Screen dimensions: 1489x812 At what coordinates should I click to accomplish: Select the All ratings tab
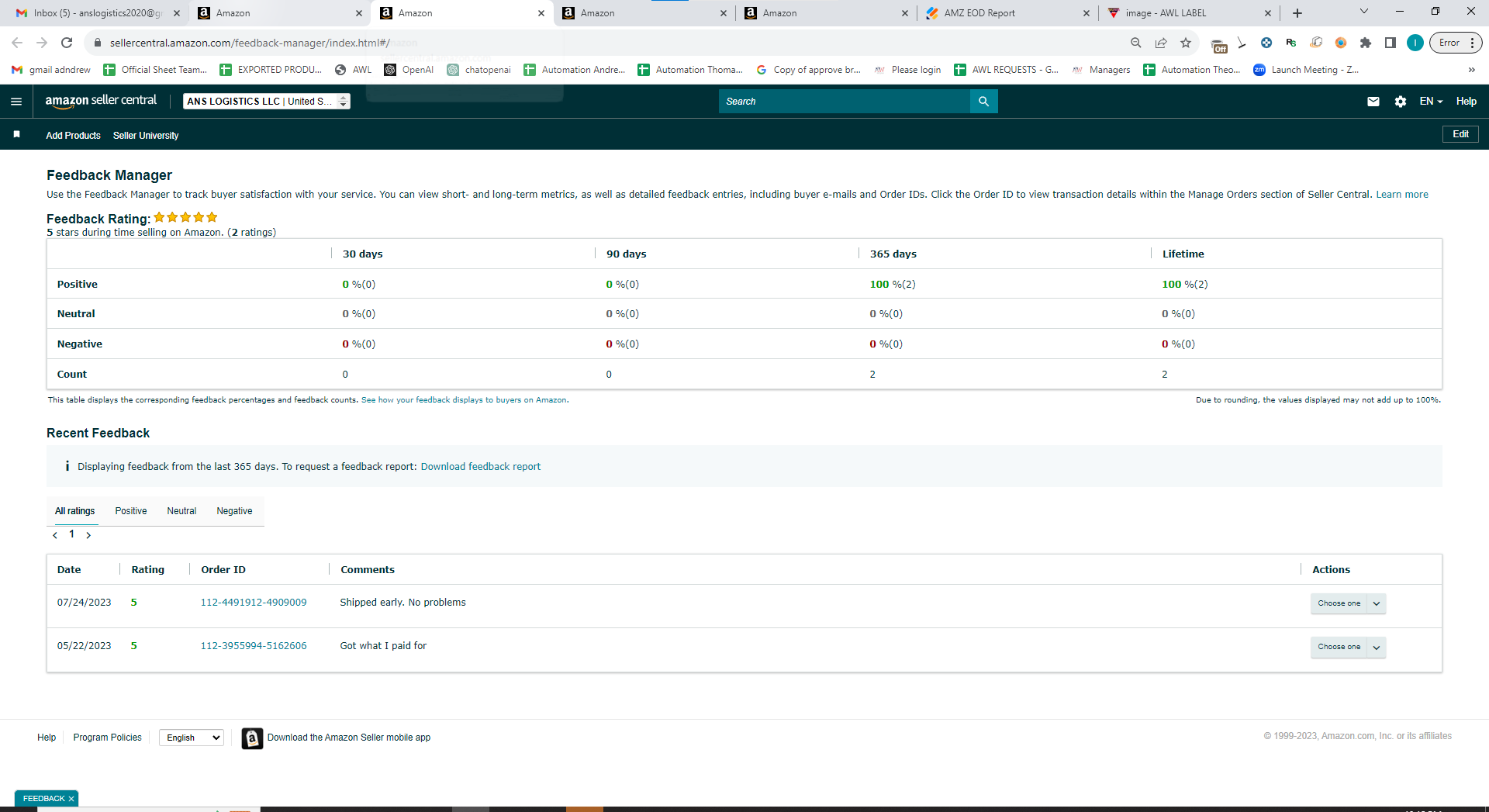75,511
